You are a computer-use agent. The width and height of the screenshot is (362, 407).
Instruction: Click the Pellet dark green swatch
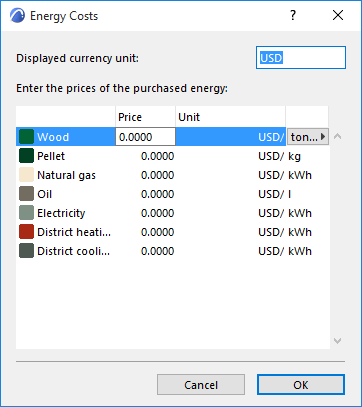point(26,156)
